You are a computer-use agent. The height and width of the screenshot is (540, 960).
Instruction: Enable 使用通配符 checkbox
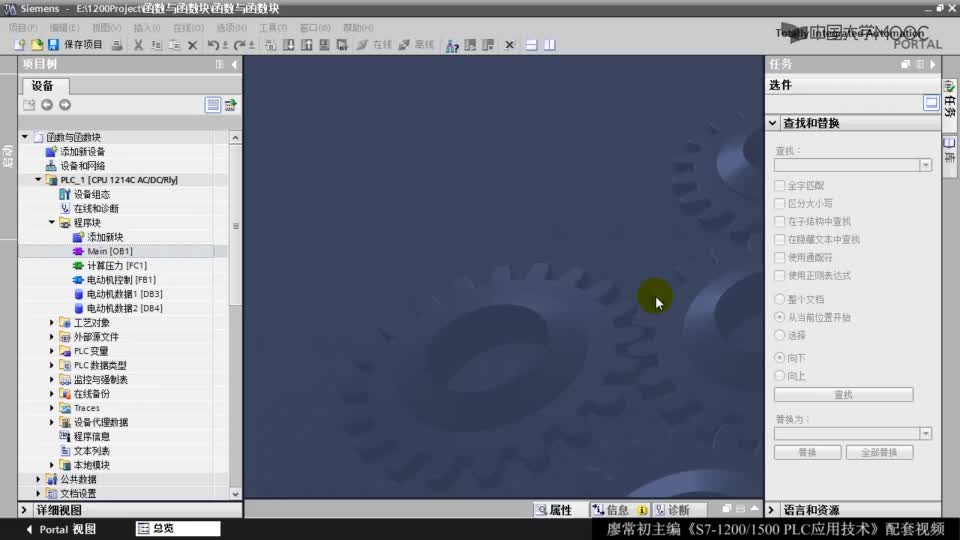(779, 257)
